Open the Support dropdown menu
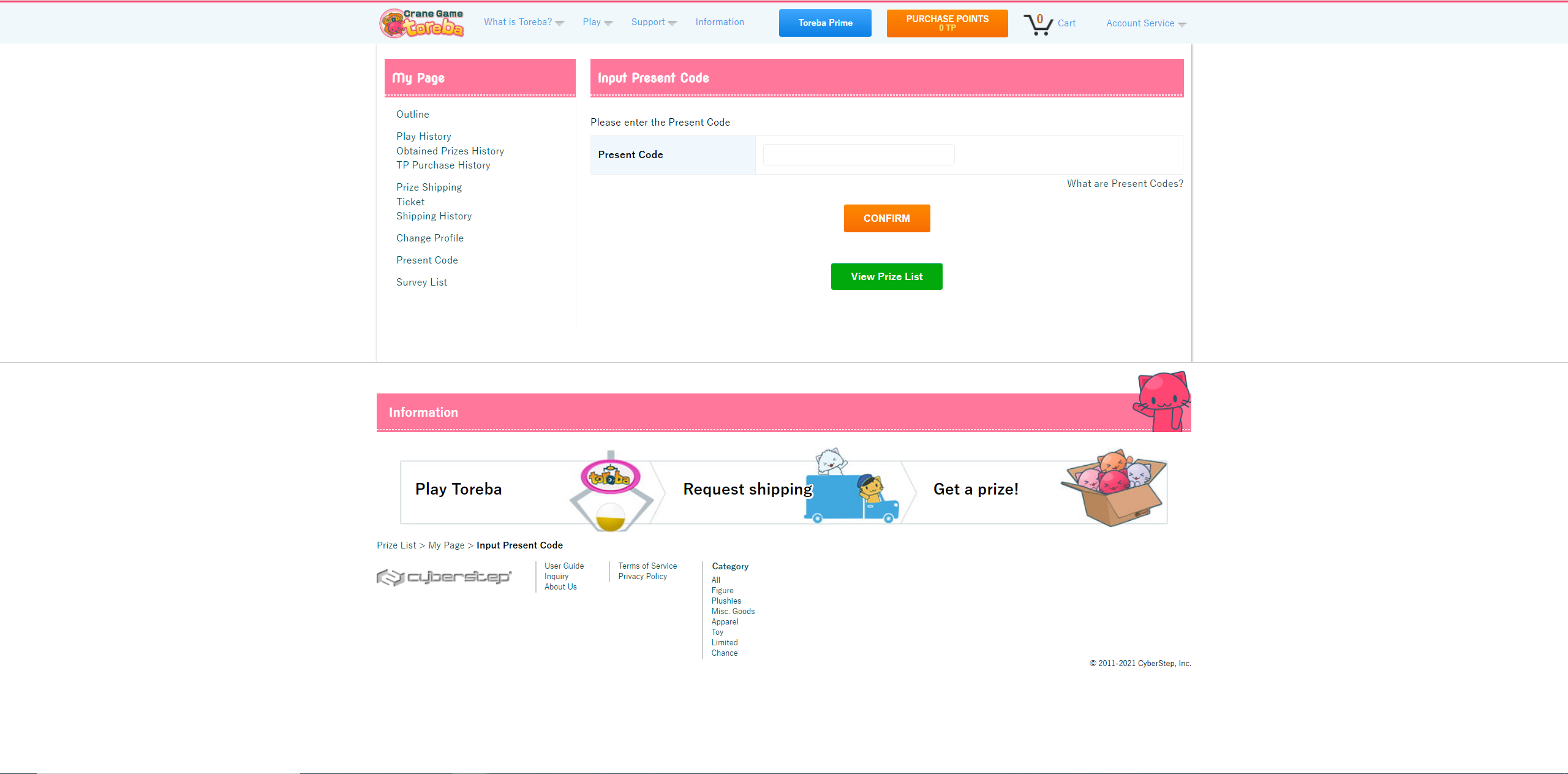The height and width of the screenshot is (774, 1568). point(654,22)
